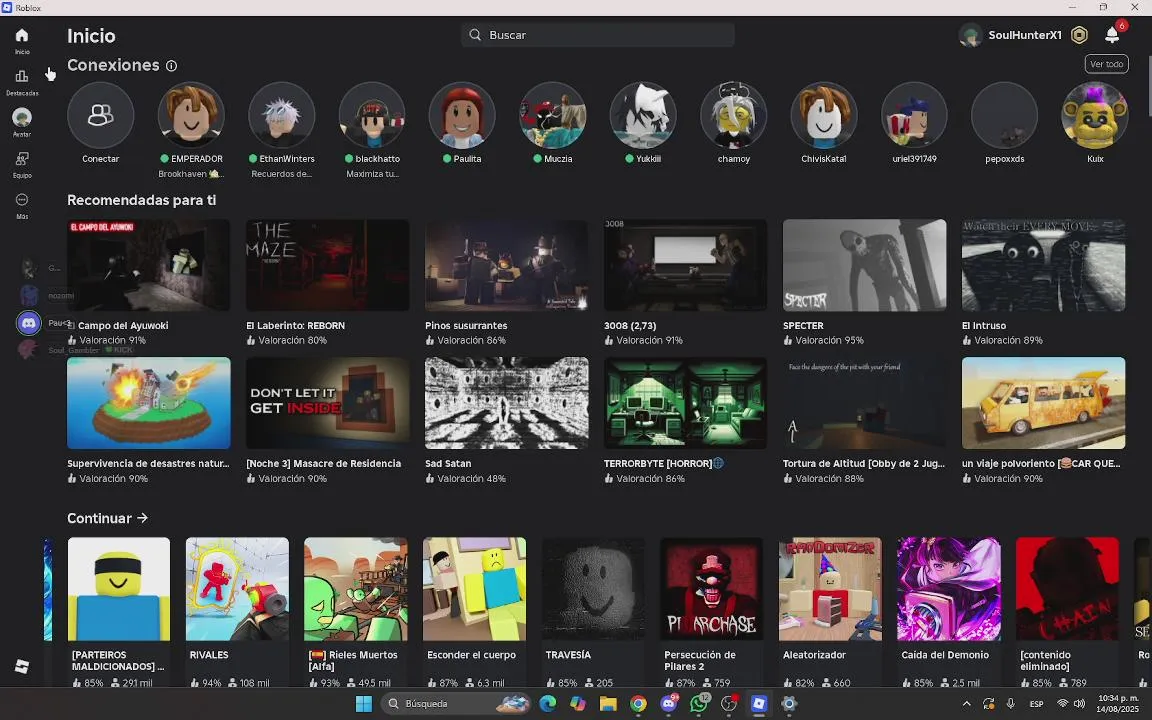Click the Conexiones info icon
This screenshot has width=1152, height=720.
point(171,65)
